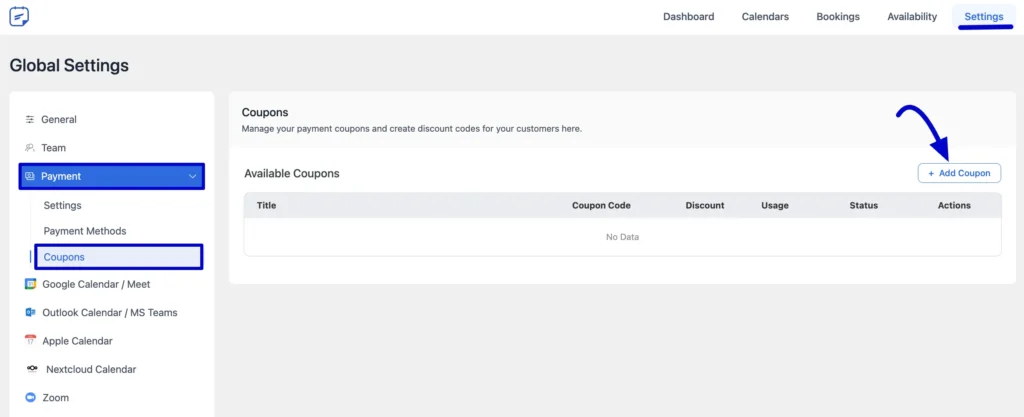Image resolution: width=1024 pixels, height=417 pixels.
Task: Click the Zoom camera icon
Action: 30,397
